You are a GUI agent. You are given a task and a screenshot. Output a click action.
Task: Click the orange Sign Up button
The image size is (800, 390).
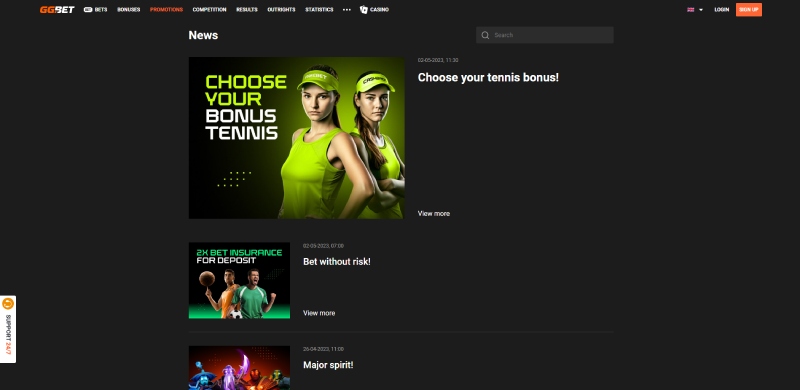point(748,10)
